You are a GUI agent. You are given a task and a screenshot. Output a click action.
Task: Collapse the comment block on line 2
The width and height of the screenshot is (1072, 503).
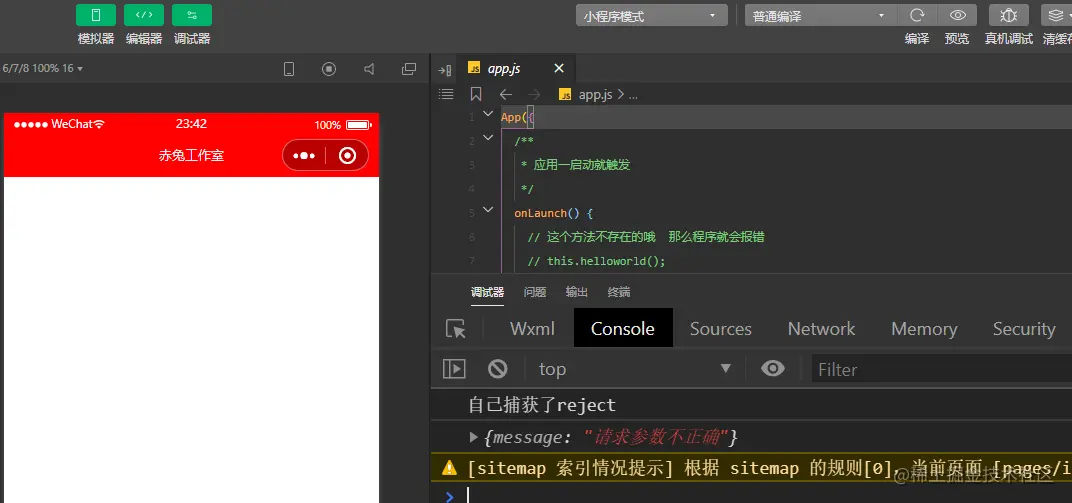coord(487,138)
